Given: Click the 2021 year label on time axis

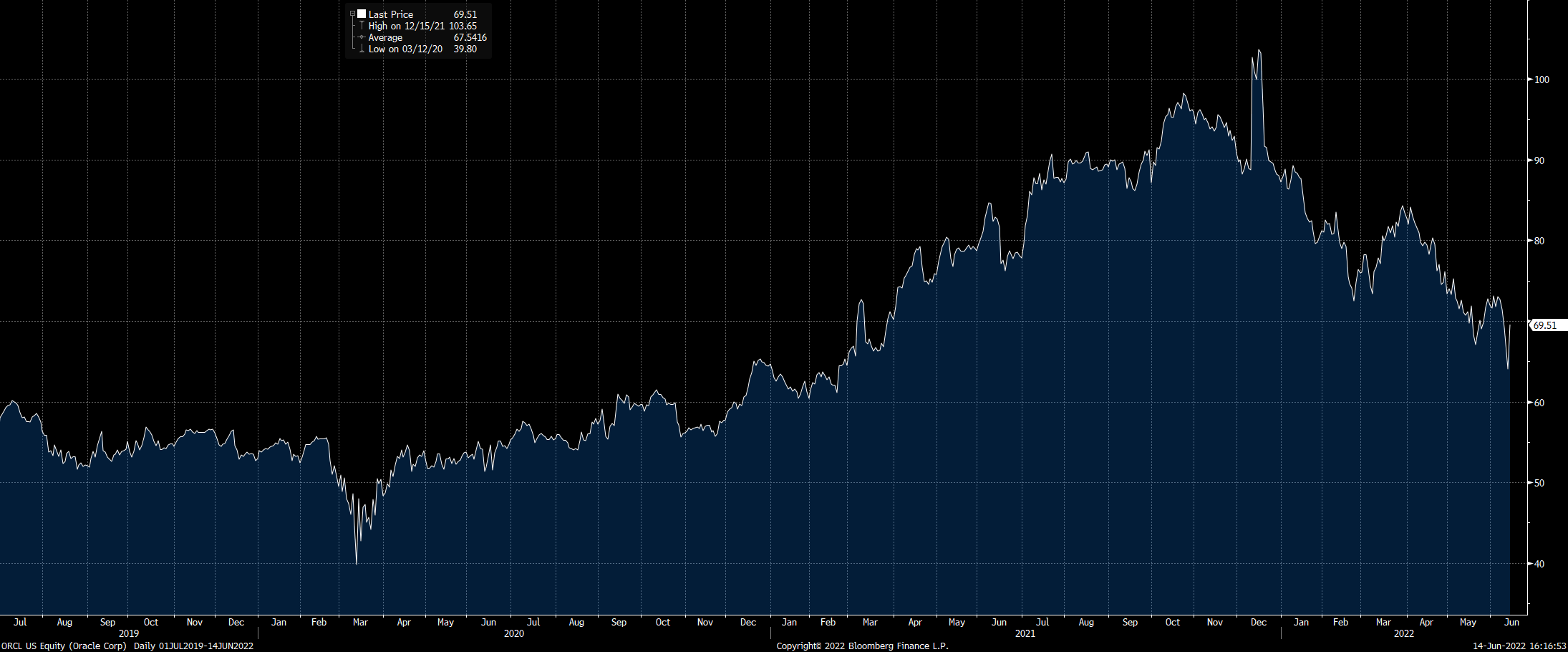Looking at the screenshot, I should pyautogui.click(x=1025, y=633).
